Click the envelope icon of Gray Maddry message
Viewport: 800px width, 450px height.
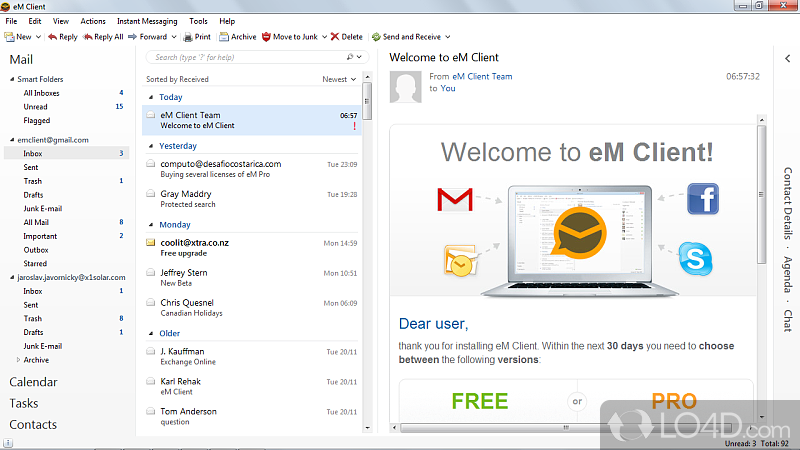[x=151, y=193]
